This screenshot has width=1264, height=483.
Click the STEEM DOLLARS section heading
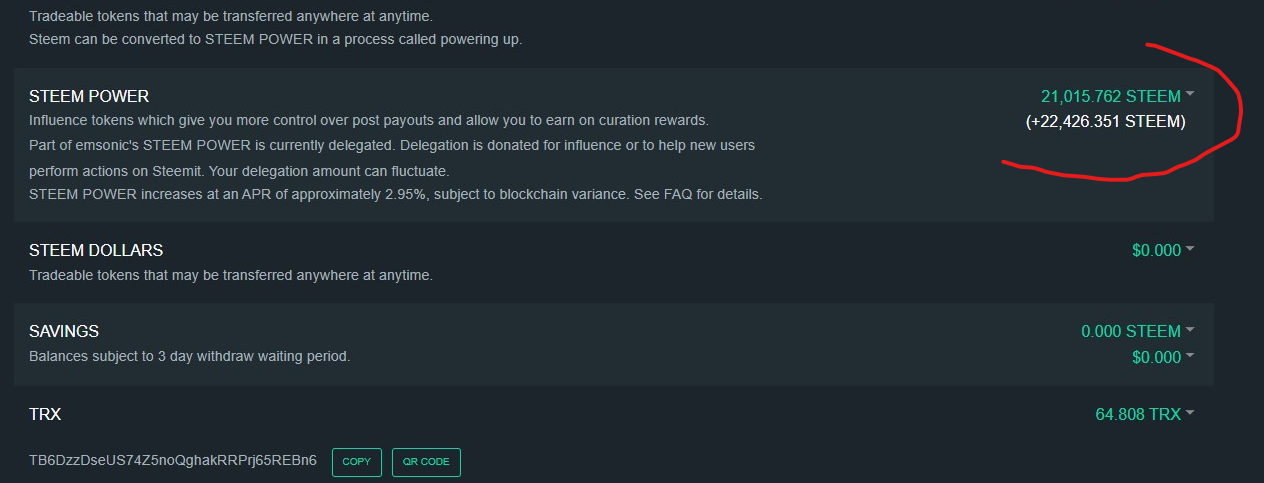[96, 250]
